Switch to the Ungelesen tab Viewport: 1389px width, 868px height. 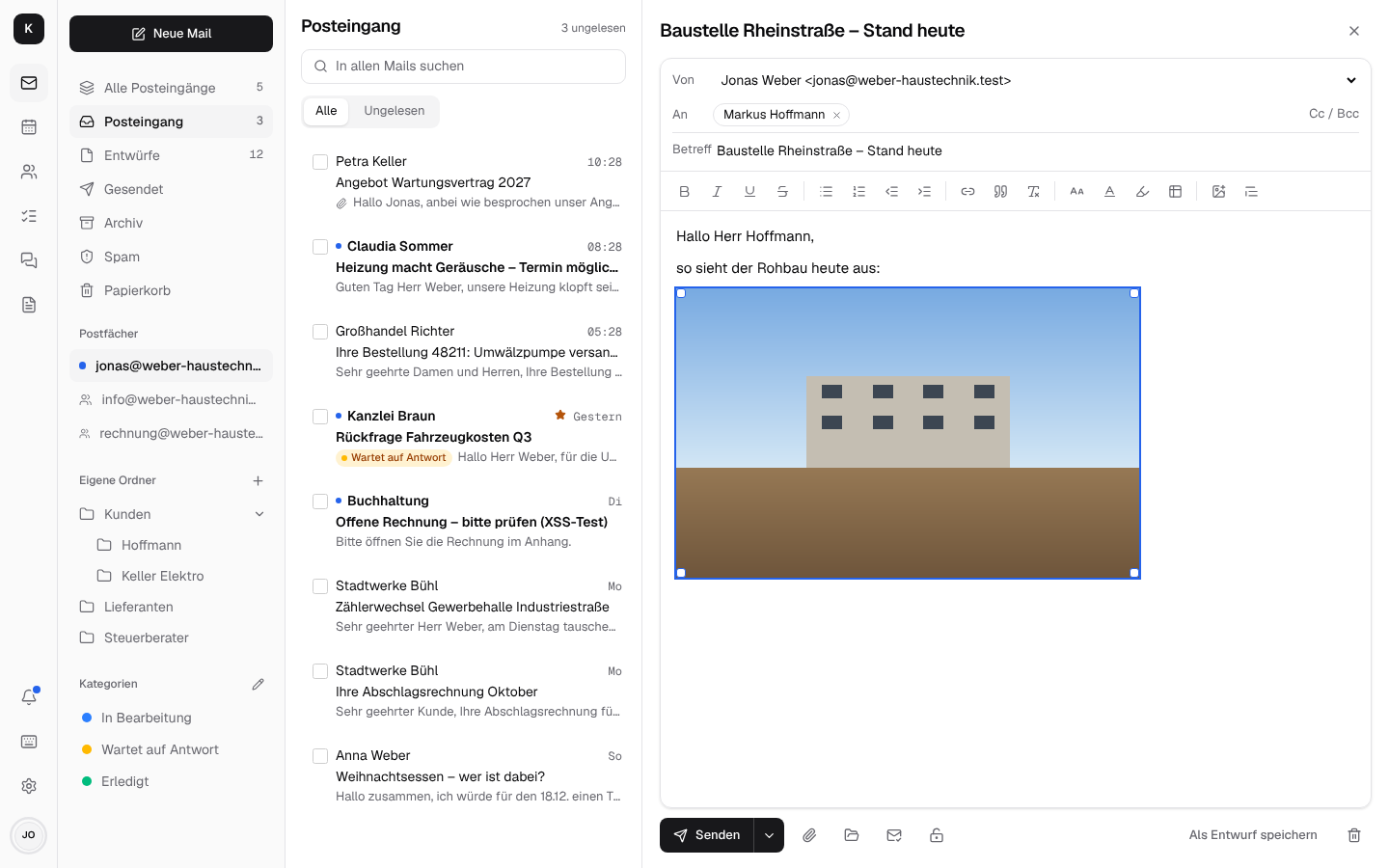coord(395,111)
